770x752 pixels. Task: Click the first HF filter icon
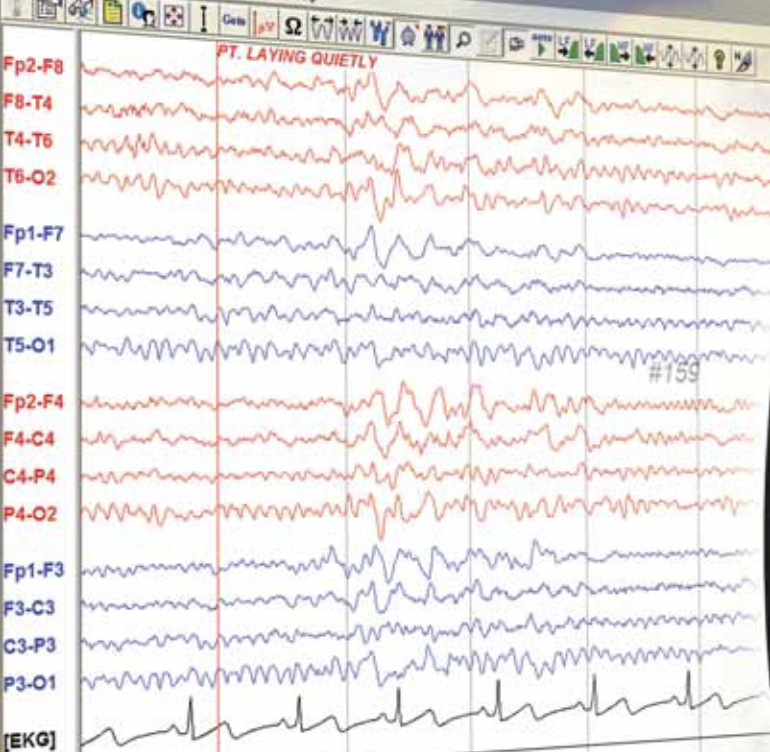619,53
